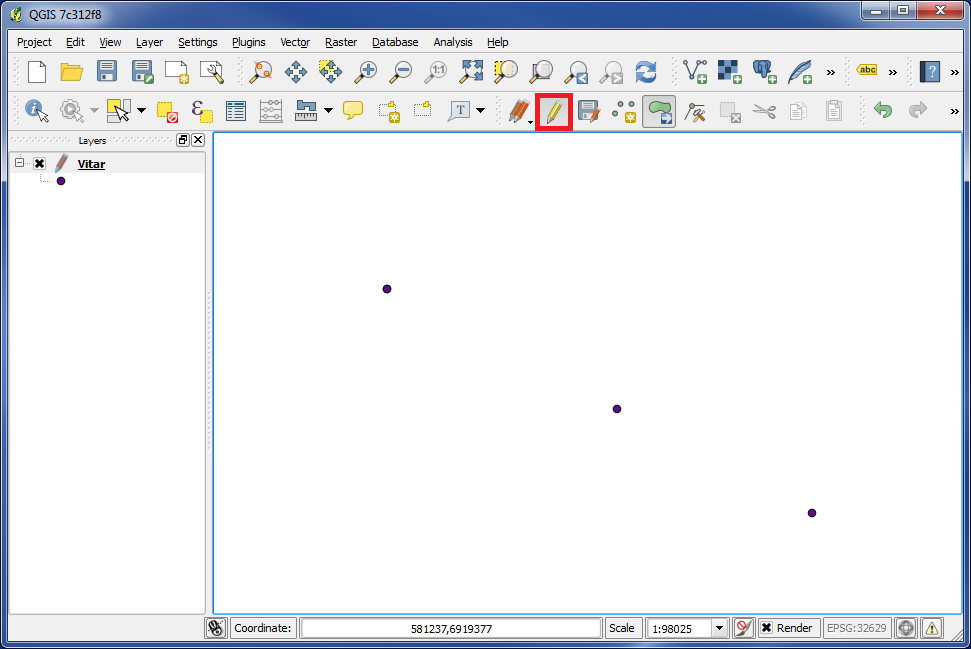Viewport: 971px width, 649px height.
Task: Select the Node tool
Action: (x=695, y=112)
